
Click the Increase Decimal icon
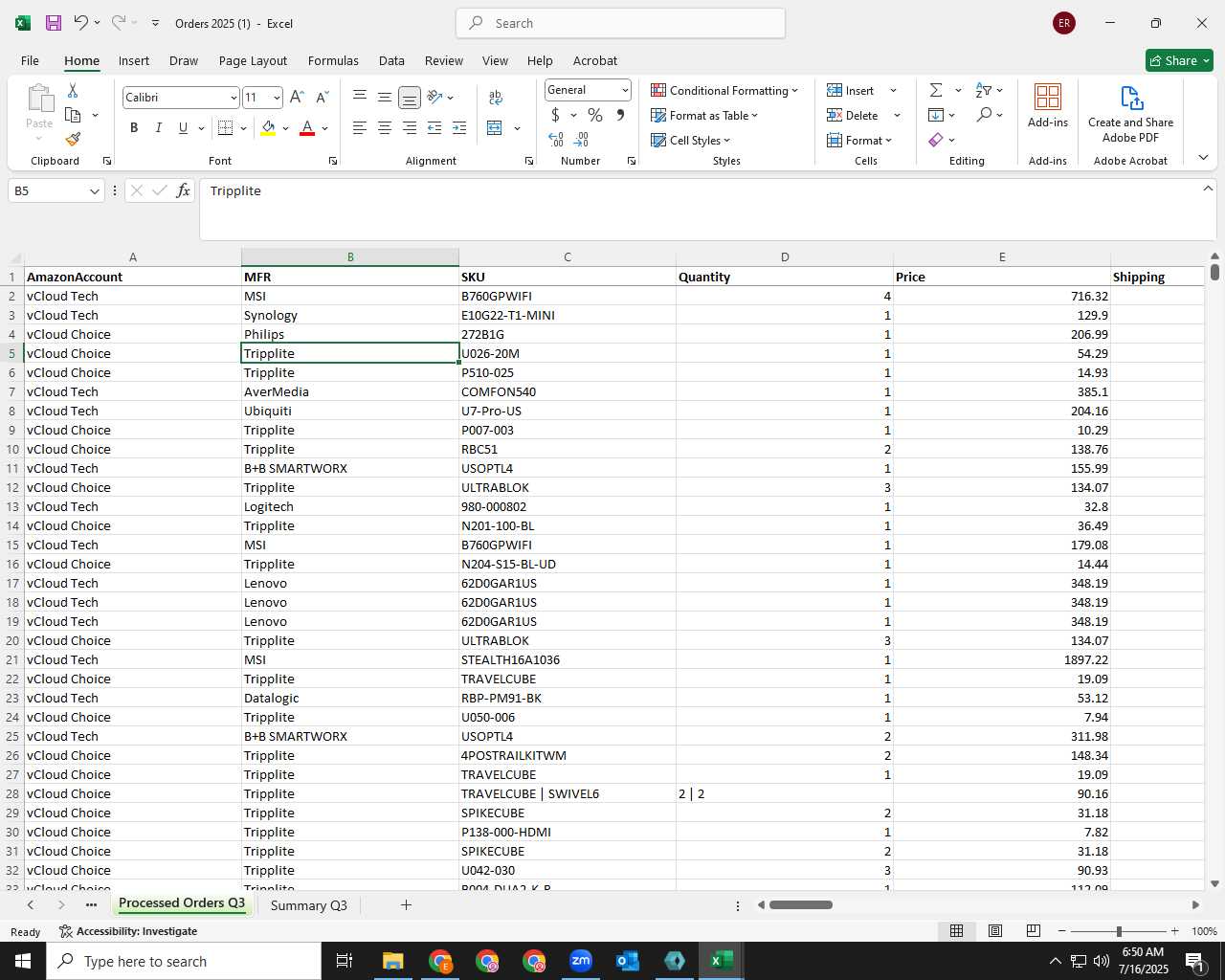click(x=556, y=140)
